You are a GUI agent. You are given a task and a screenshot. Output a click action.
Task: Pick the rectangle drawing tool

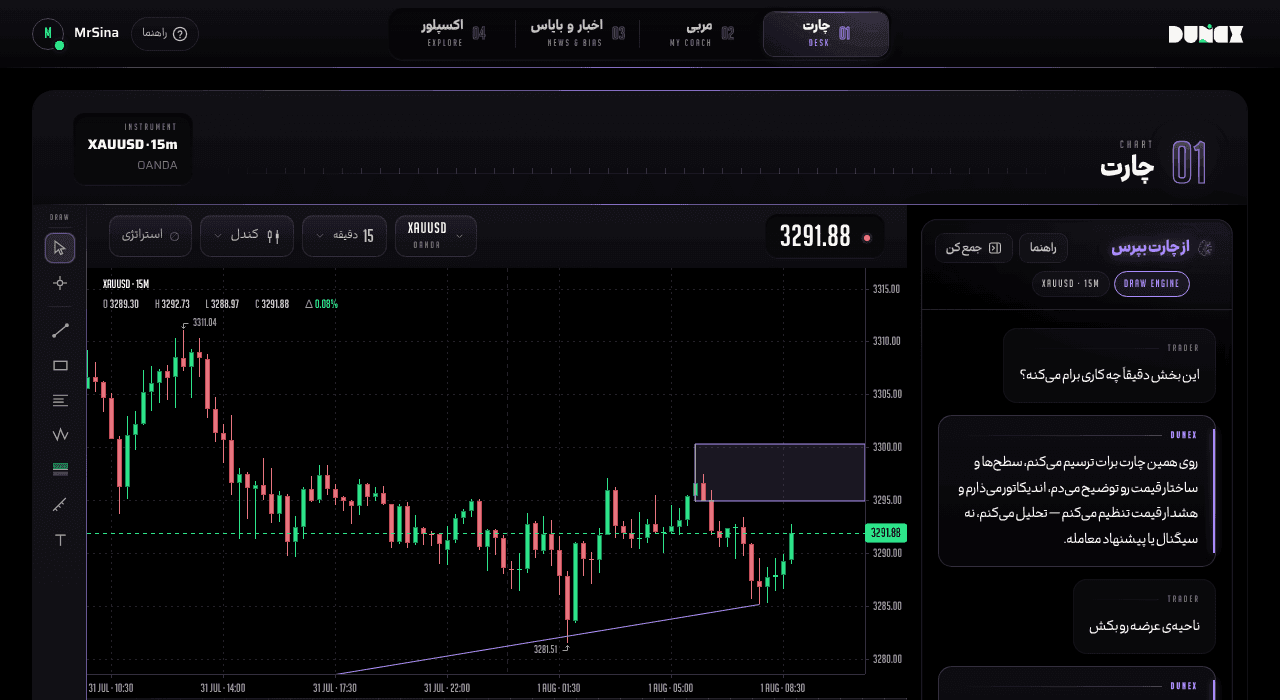[60, 365]
